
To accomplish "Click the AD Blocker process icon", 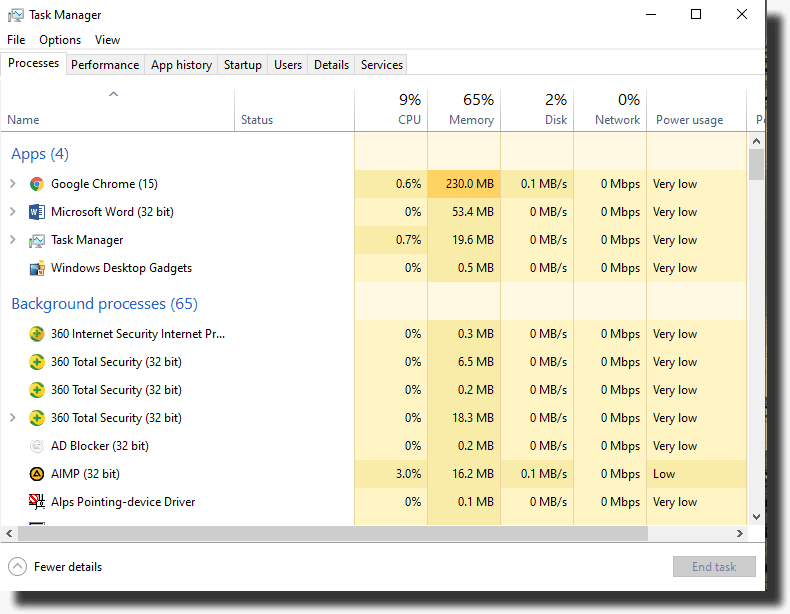I will click(x=36, y=446).
